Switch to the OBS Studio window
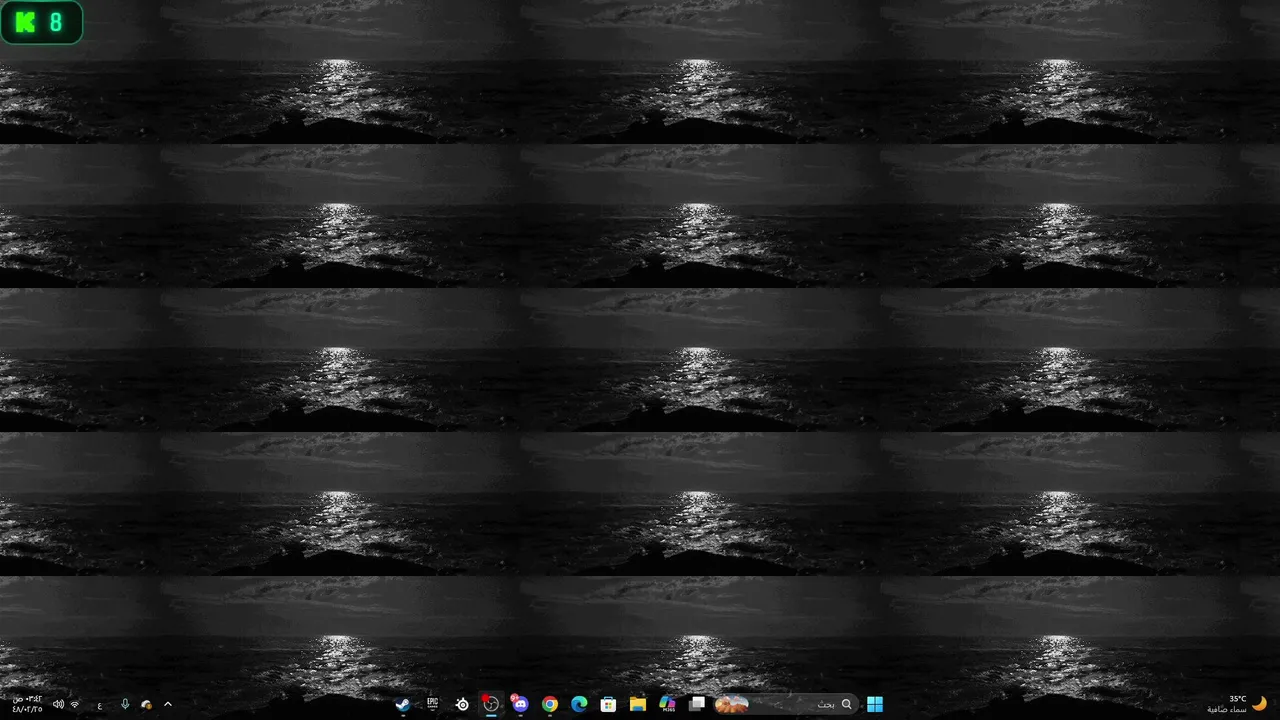 tap(491, 704)
